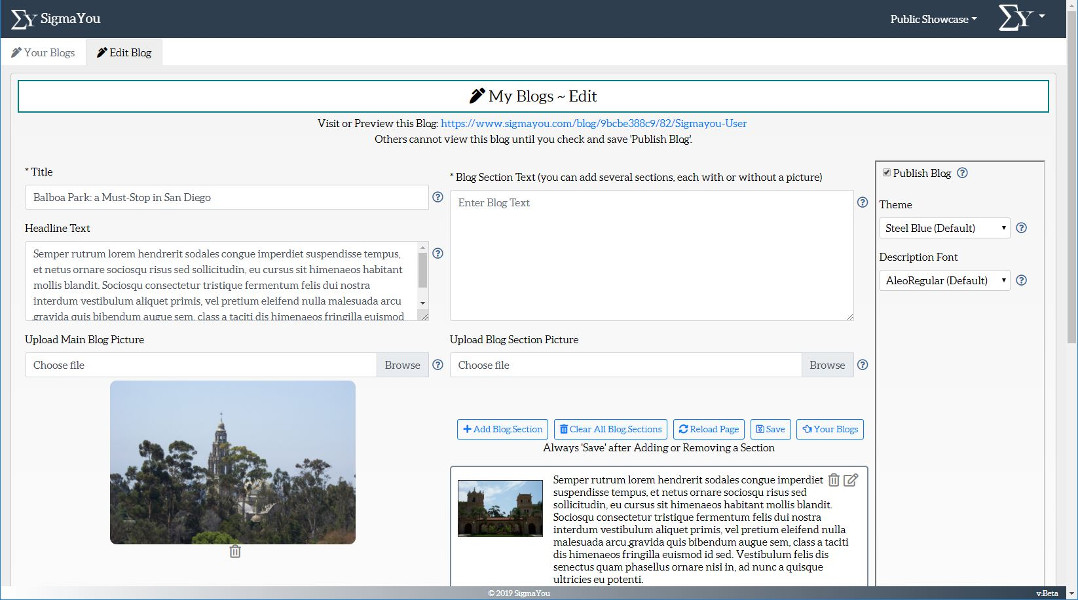The width and height of the screenshot is (1078, 600).
Task: Show help for Upload Blog Section Picture
Action: coord(863,365)
